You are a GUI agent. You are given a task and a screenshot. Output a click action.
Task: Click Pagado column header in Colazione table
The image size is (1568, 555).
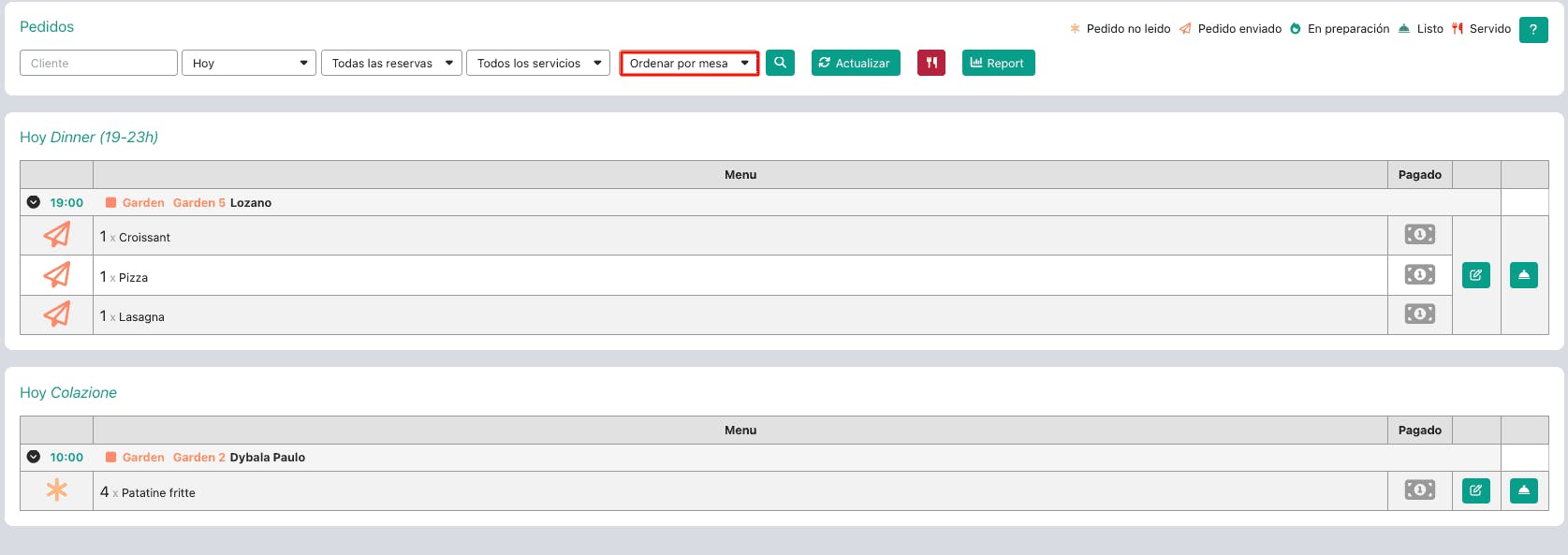pyautogui.click(x=1420, y=431)
